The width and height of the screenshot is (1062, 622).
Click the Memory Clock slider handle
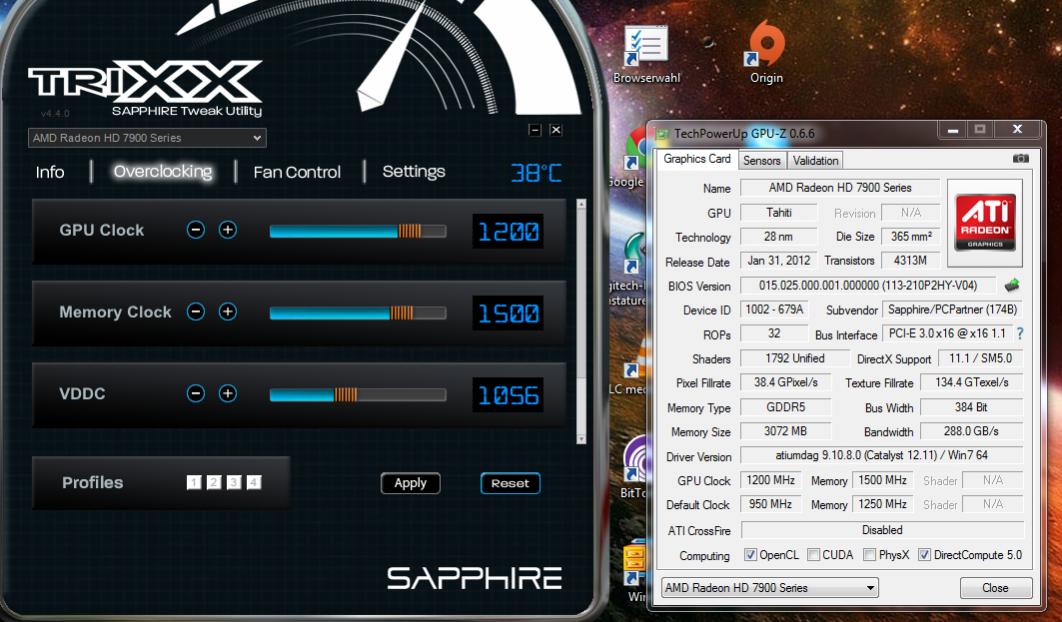(x=401, y=313)
